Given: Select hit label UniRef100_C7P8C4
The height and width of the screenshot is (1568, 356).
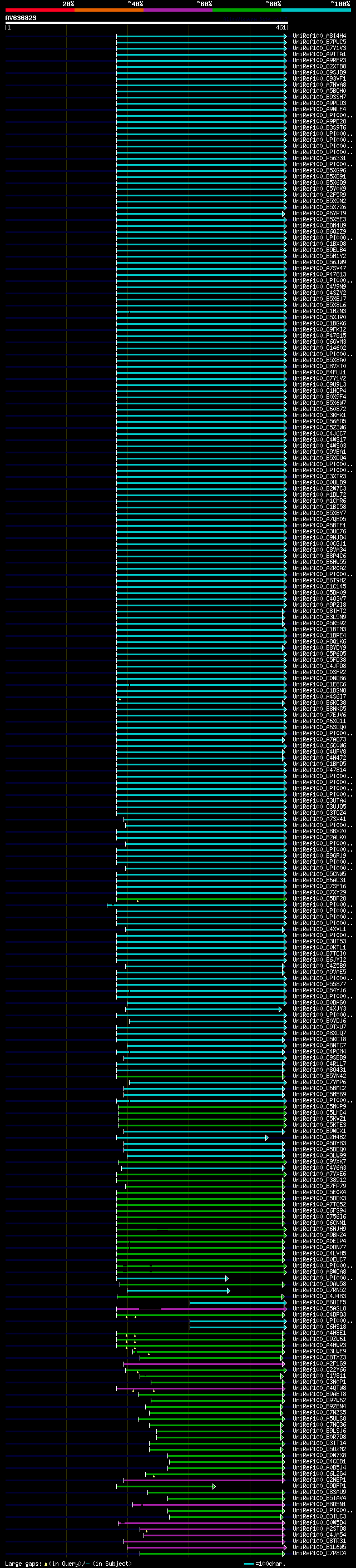Looking at the screenshot, I should (319, 1554).
